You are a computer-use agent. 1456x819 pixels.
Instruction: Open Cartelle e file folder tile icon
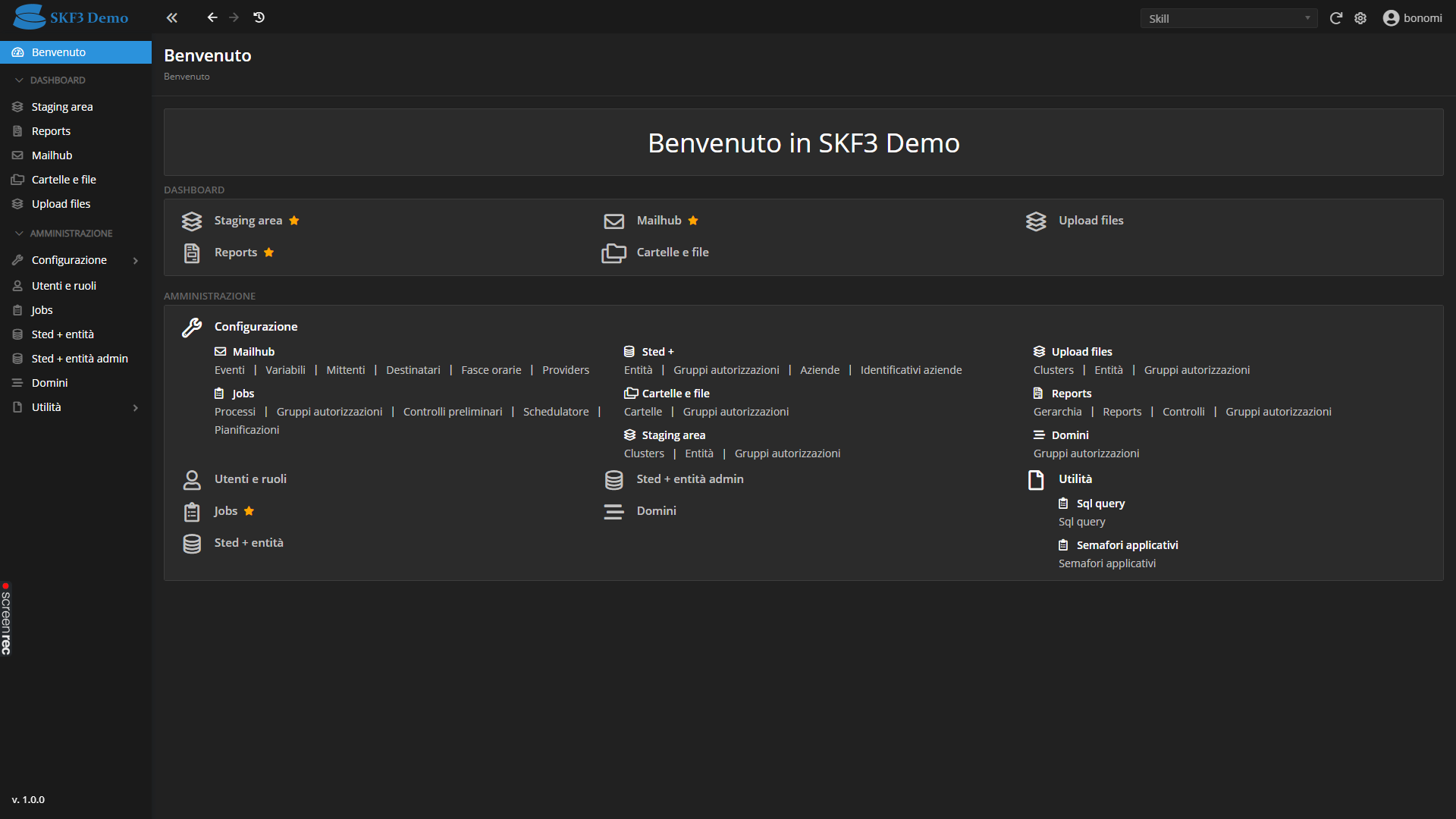click(614, 253)
